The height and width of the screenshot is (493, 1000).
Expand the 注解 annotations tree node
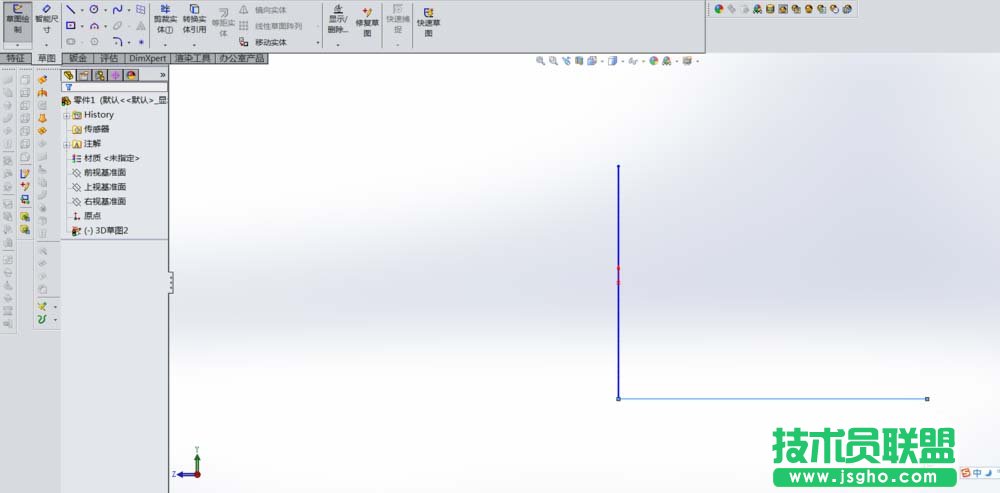coord(66,144)
